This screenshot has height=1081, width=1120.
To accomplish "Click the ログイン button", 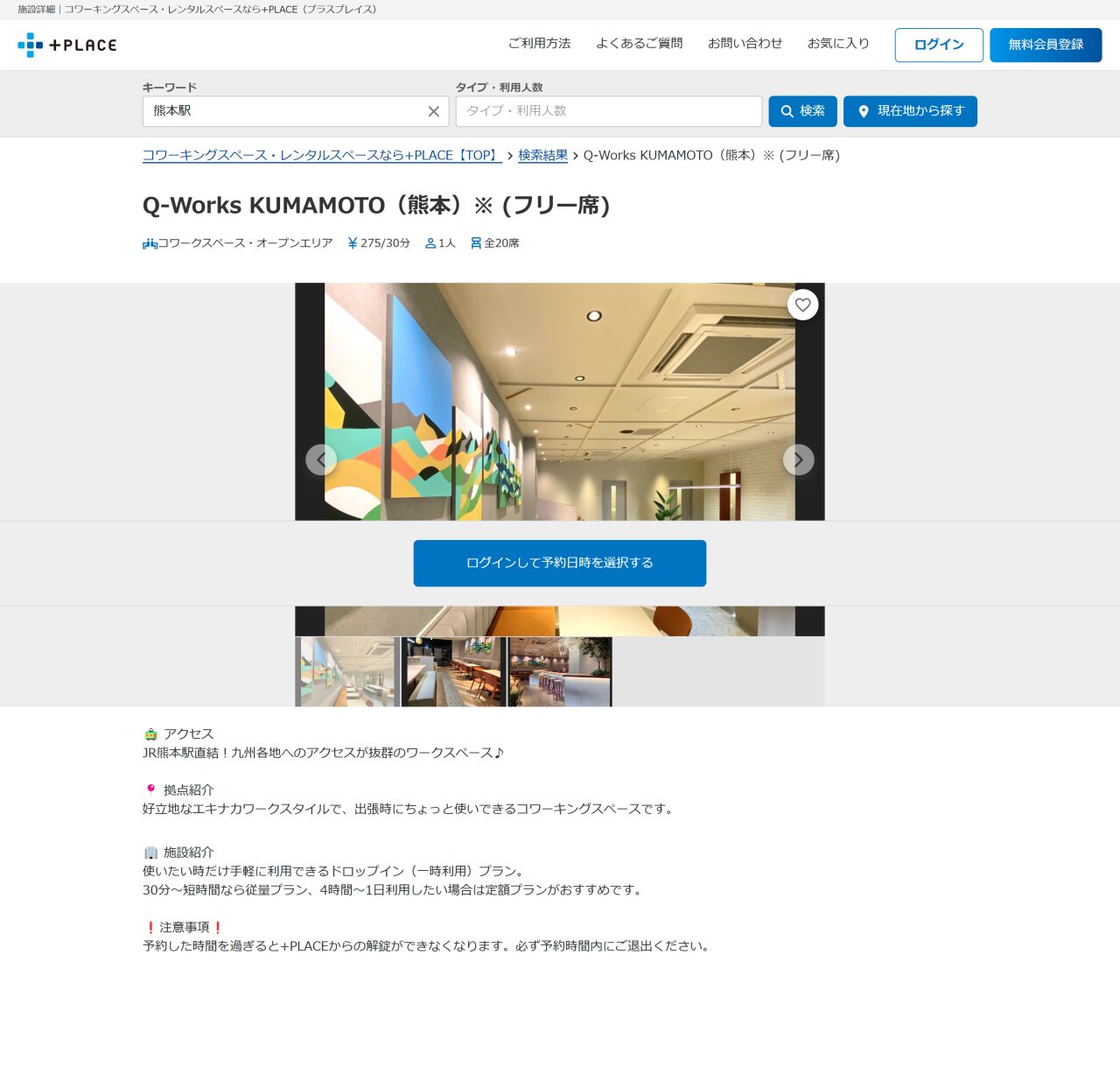I will coord(939,45).
